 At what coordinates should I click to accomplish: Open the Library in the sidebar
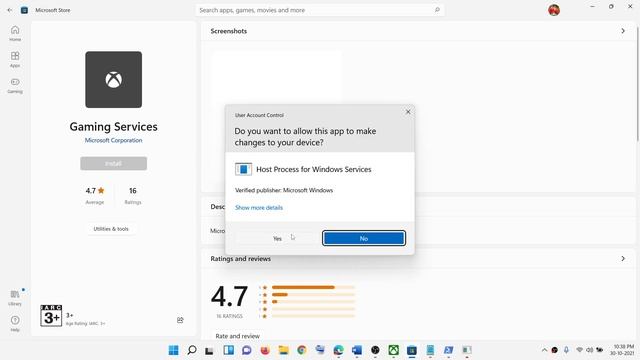click(15, 298)
